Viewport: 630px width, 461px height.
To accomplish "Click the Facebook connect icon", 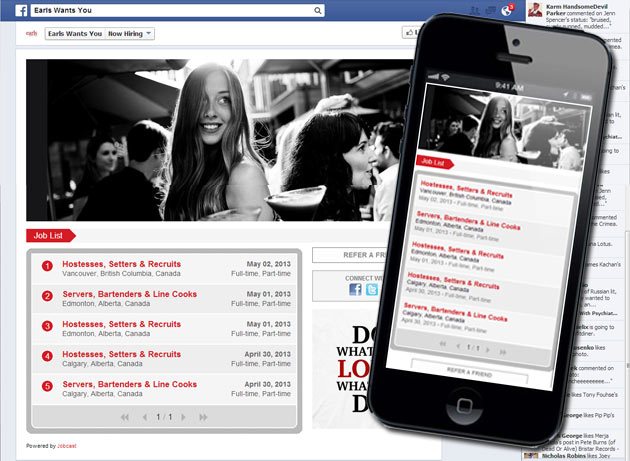I will pos(355,289).
